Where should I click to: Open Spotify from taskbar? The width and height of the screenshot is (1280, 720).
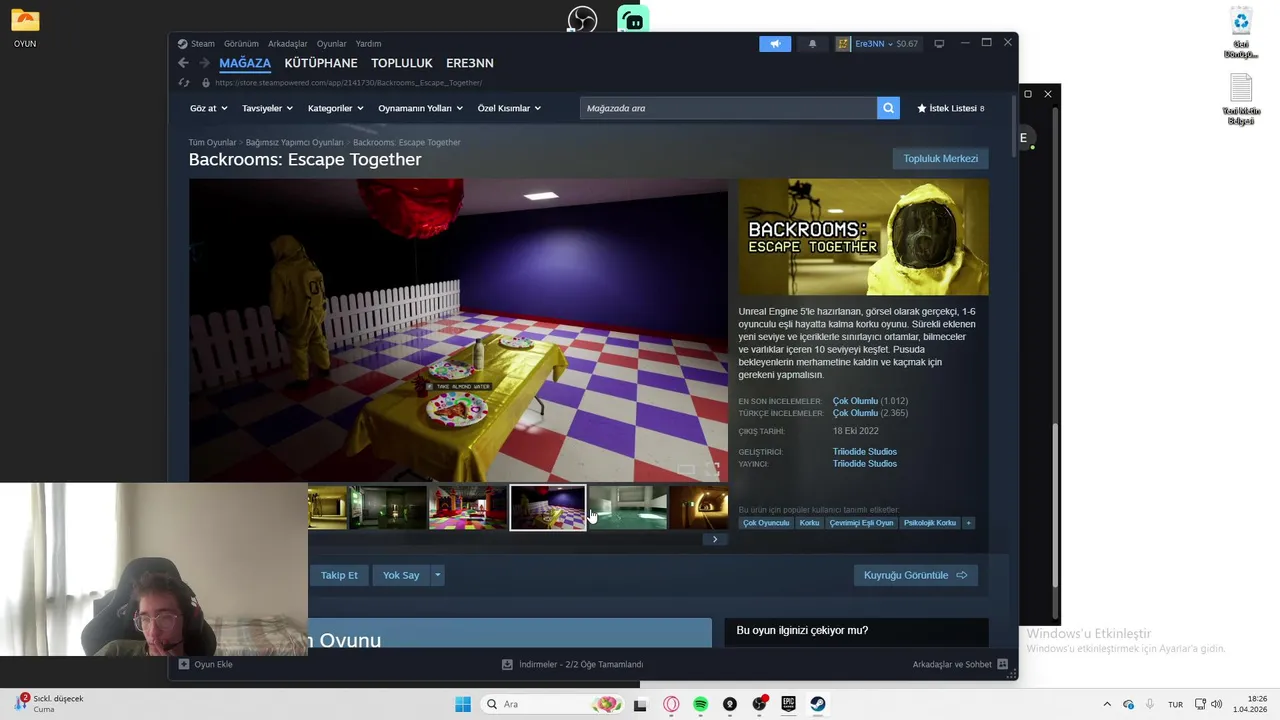coord(700,704)
